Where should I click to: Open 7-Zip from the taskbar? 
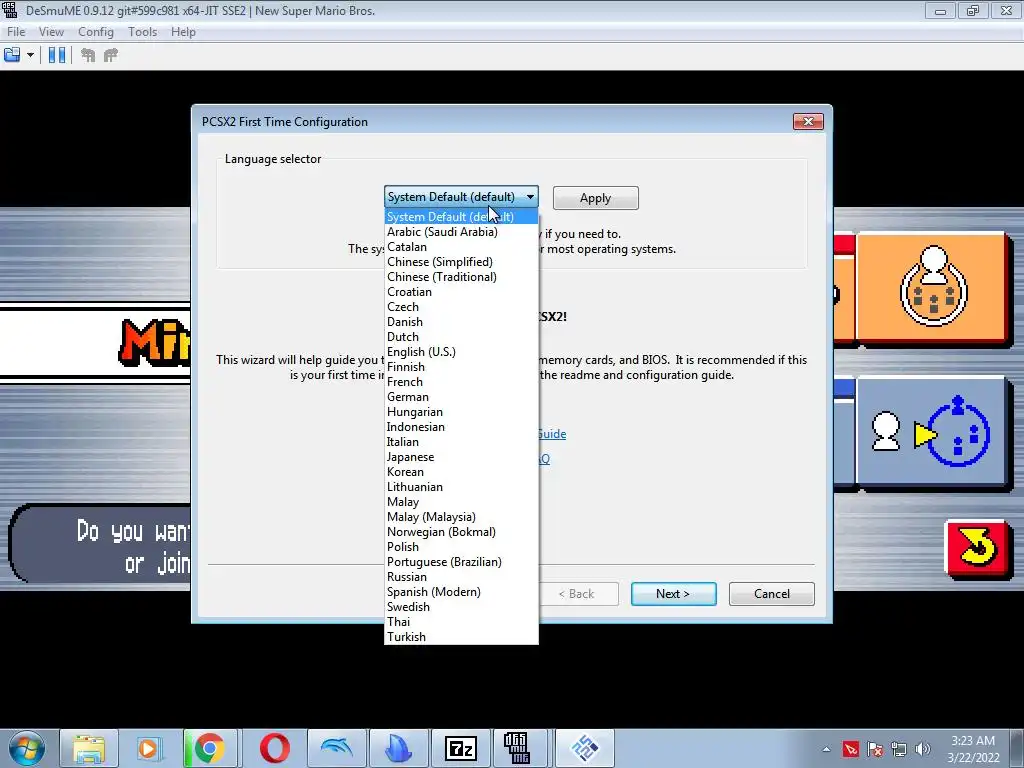[x=460, y=748]
